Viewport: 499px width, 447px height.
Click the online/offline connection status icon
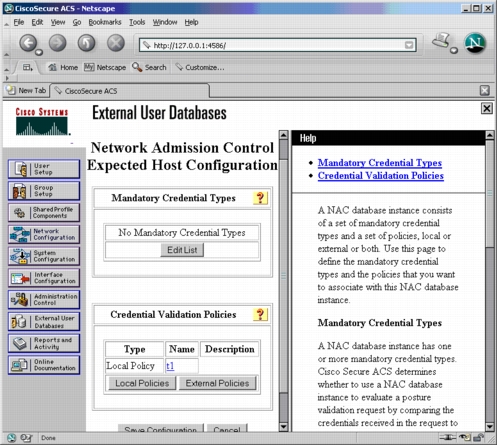pos(448,438)
